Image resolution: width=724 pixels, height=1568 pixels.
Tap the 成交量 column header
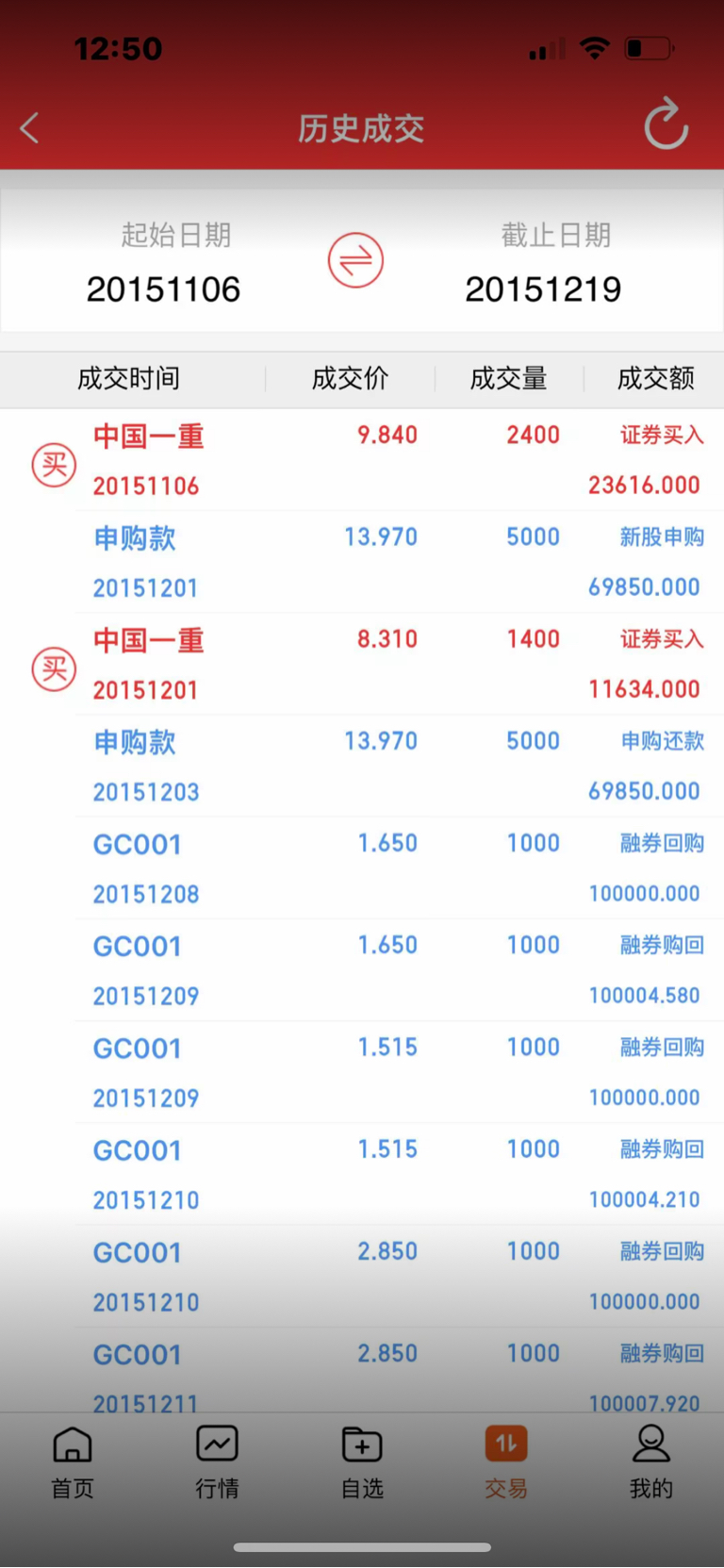pos(508,379)
